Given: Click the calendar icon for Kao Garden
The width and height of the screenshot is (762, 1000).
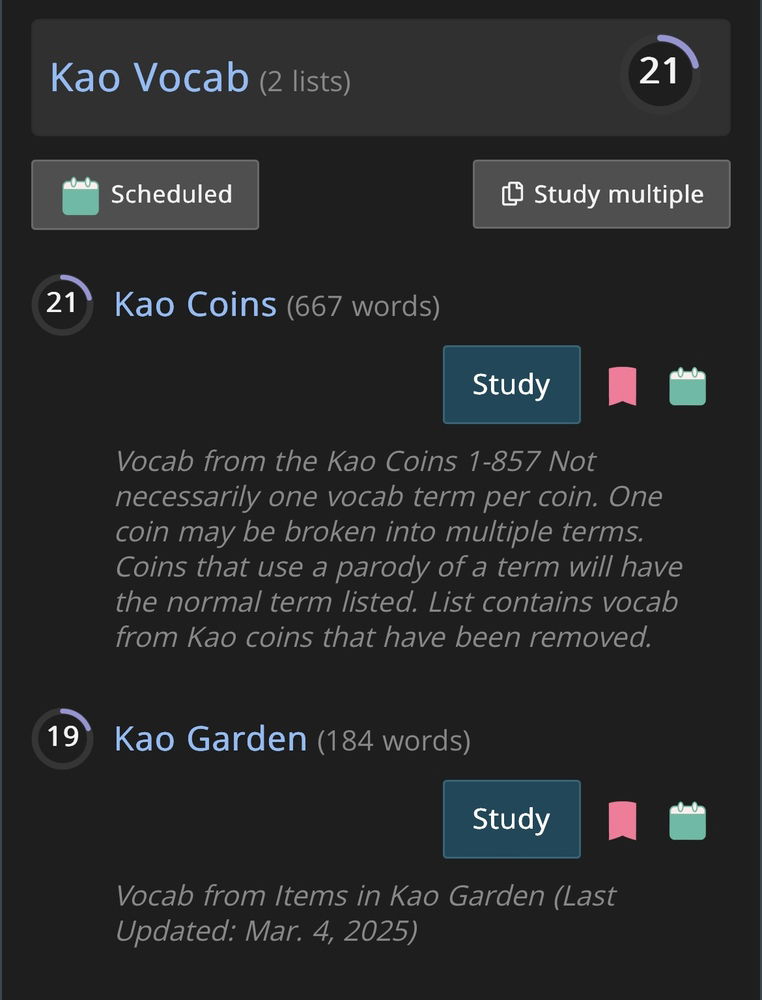Looking at the screenshot, I should click(x=687, y=820).
